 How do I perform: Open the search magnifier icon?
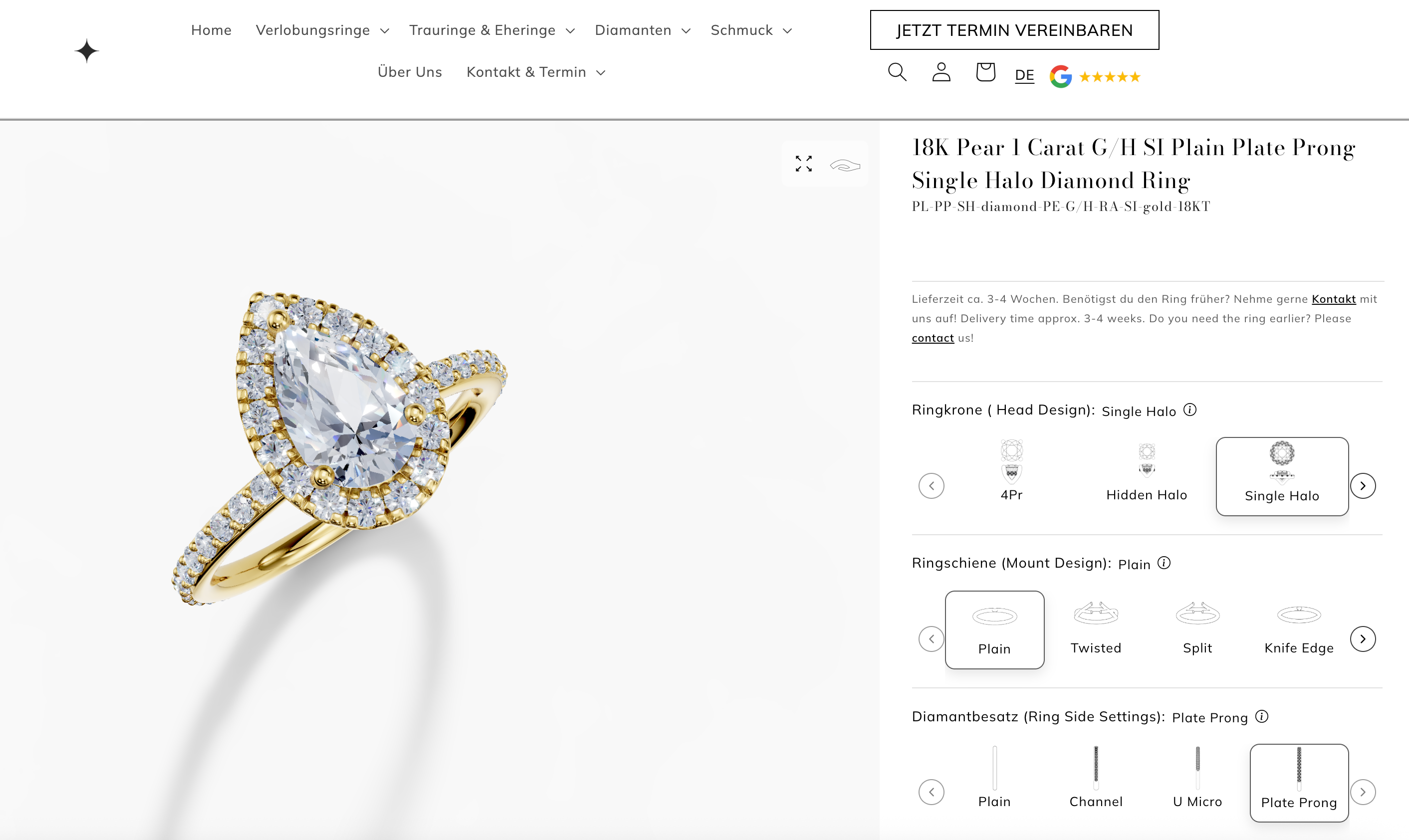(x=897, y=72)
